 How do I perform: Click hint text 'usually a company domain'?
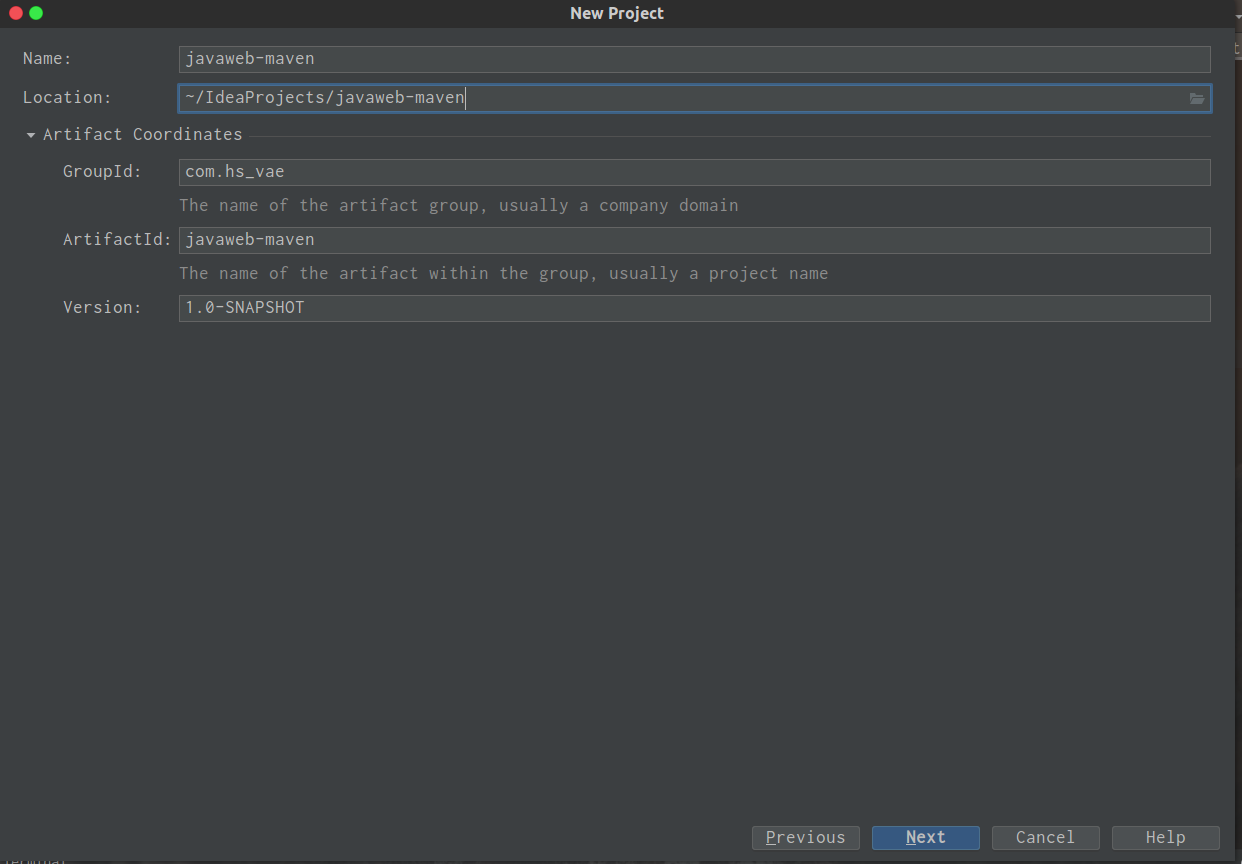coord(619,206)
